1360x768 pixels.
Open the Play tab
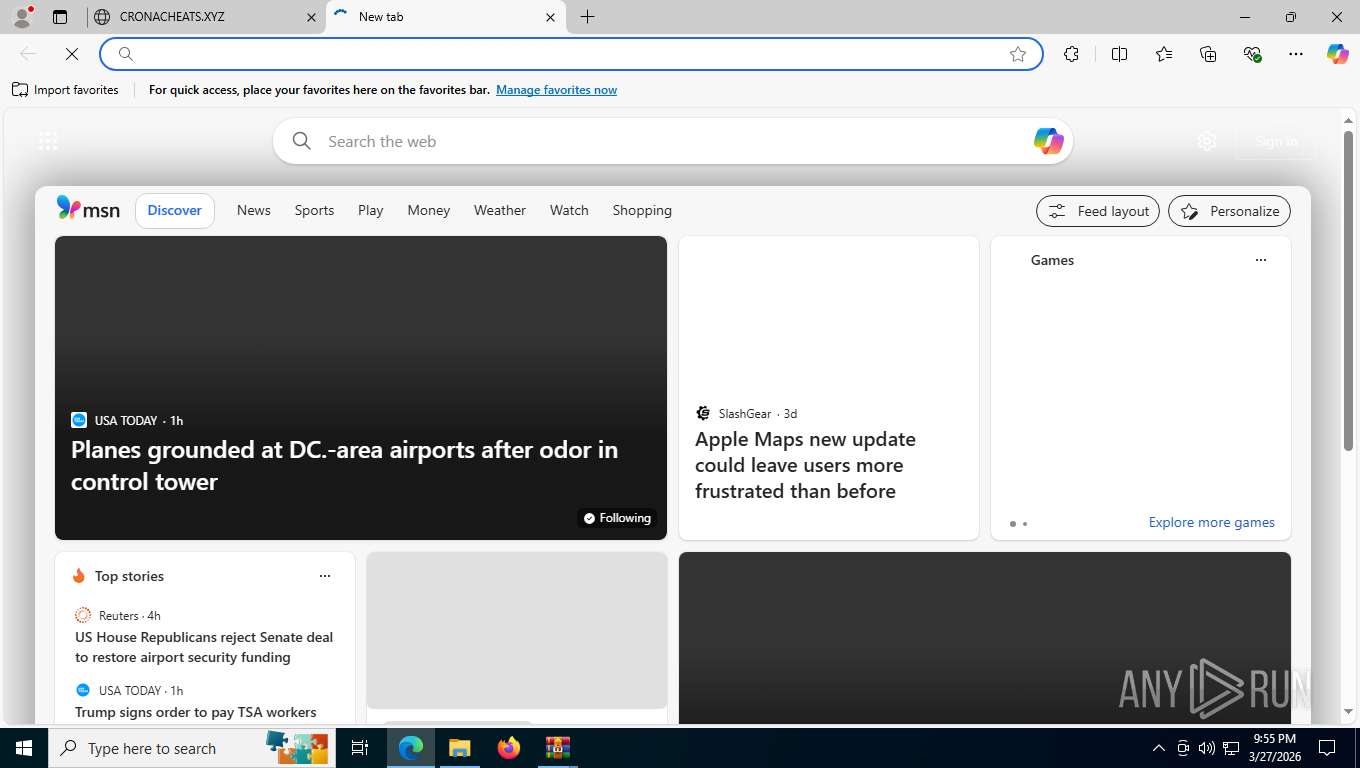(371, 210)
